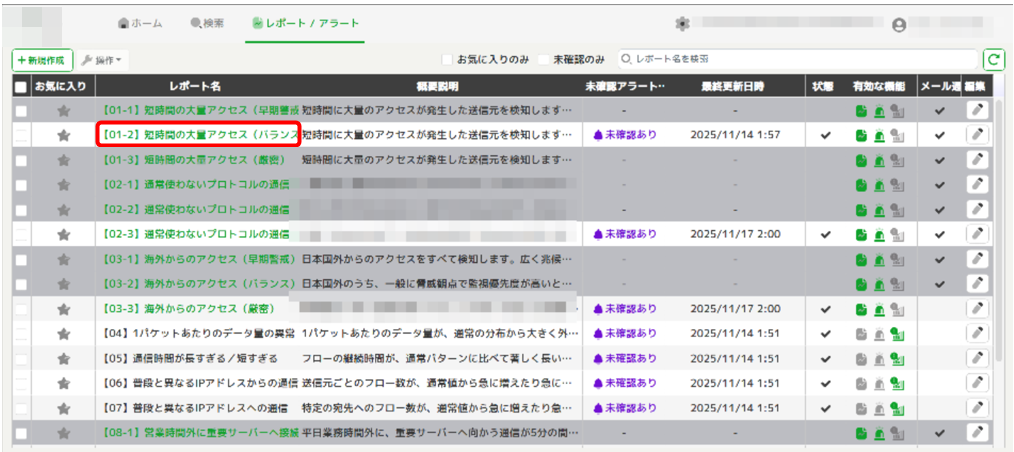This screenshot has width=1014, height=452.
Task: Check the box for report 【03-1】
Action: pyautogui.click(x=21, y=259)
